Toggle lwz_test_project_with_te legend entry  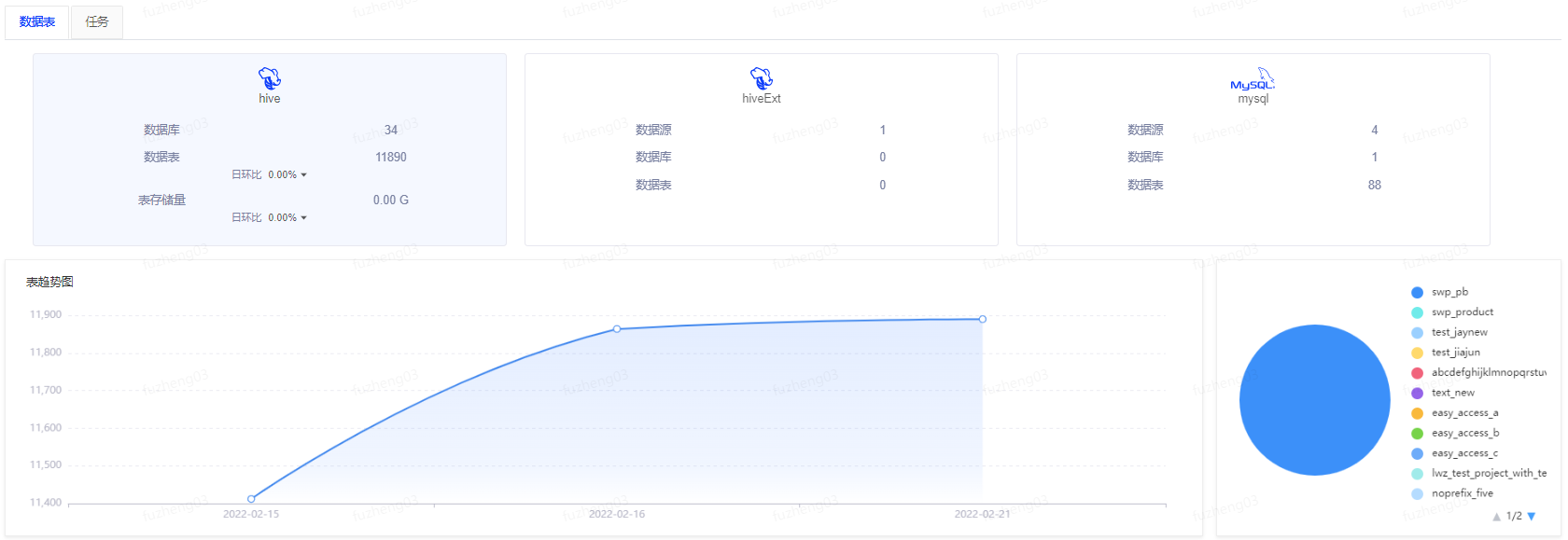pyautogui.click(x=1478, y=474)
